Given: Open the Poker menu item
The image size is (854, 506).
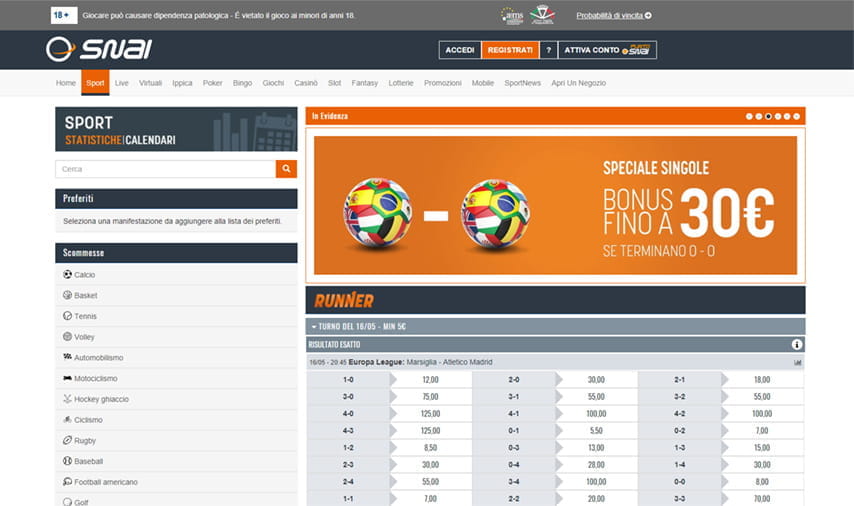Looking at the screenshot, I should (x=212, y=83).
